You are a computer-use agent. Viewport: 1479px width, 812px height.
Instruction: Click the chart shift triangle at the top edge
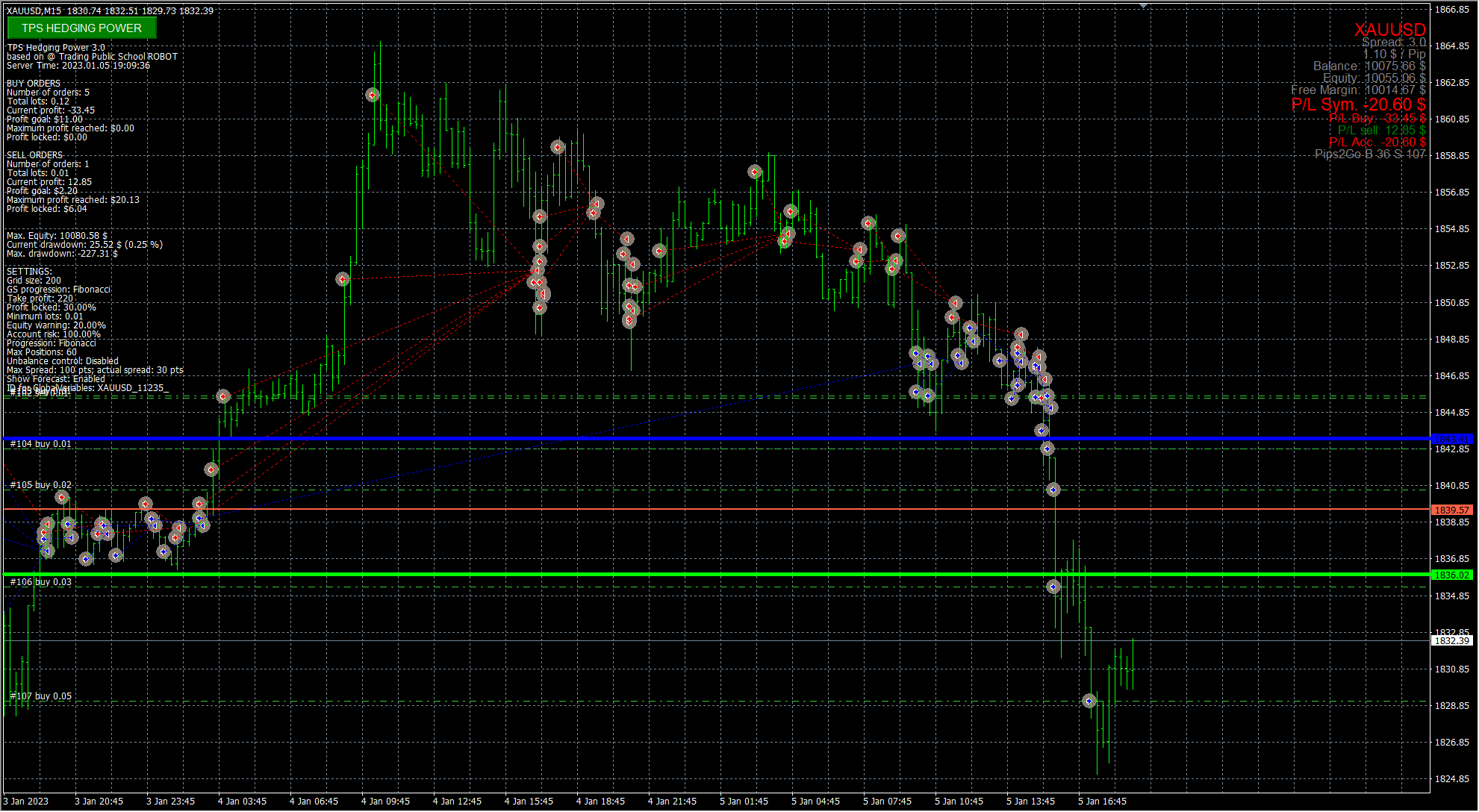coord(1143,5)
